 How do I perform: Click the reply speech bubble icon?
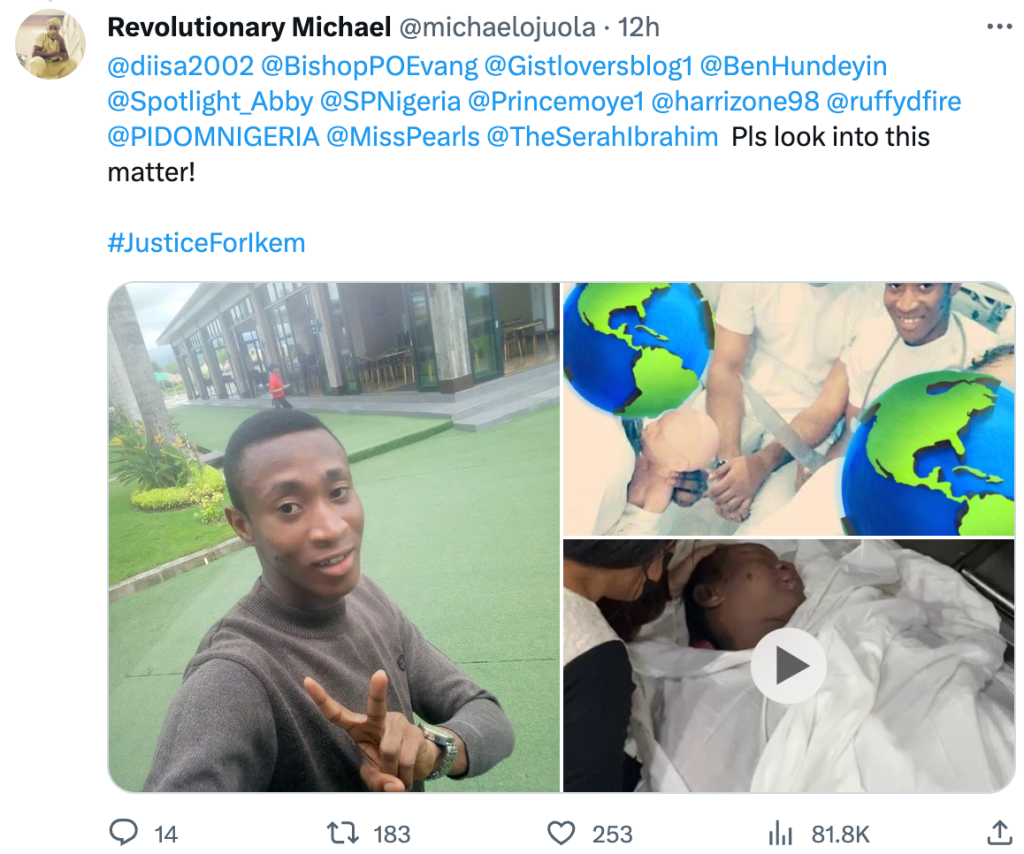(123, 833)
